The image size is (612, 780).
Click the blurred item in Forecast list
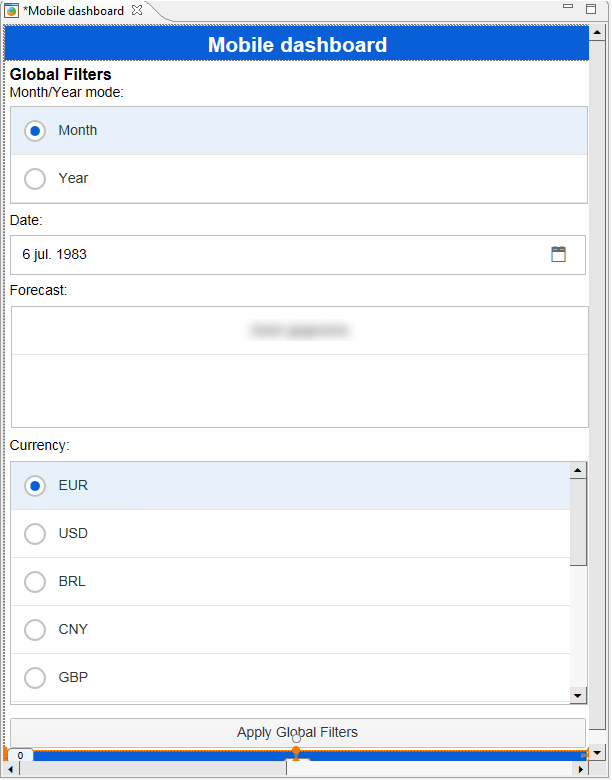tap(300, 330)
